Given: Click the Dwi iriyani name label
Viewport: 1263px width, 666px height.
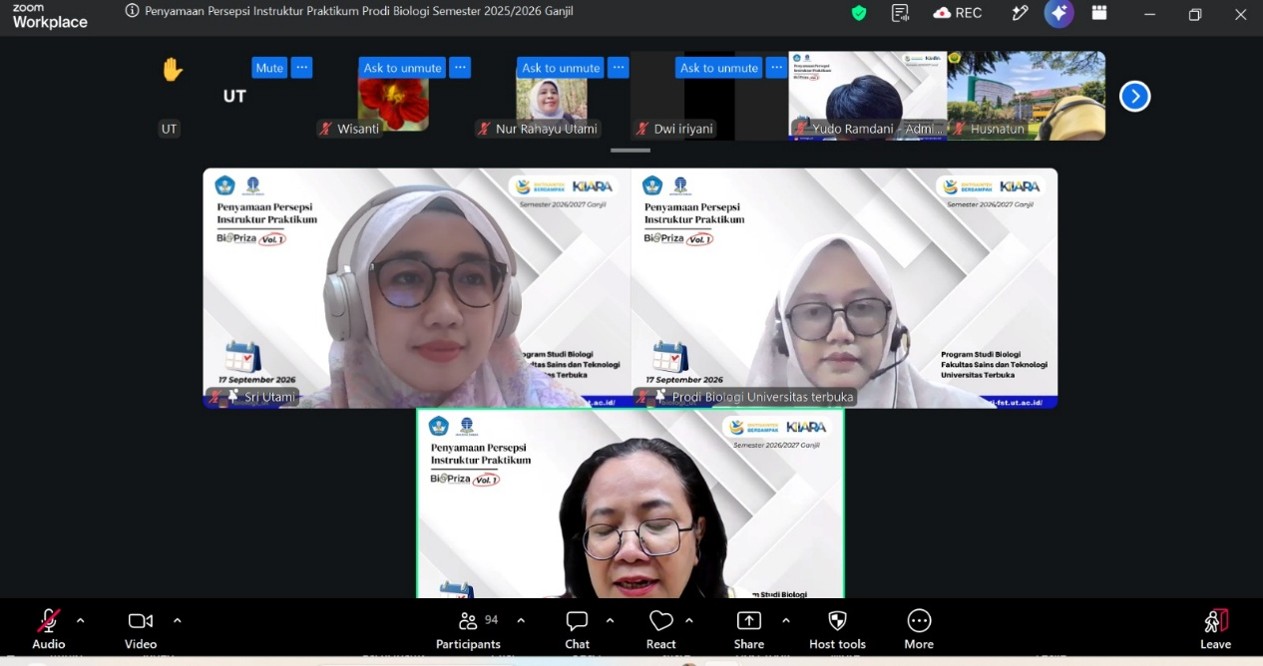Looking at the screenshot, I should [x=685, y=129].
